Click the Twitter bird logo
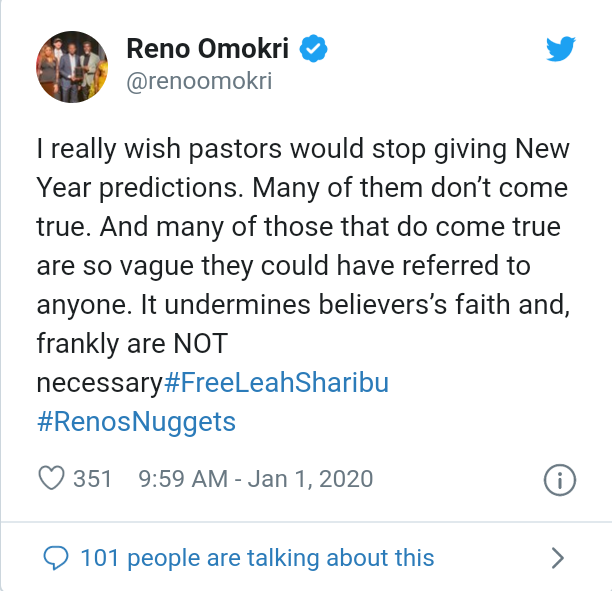This screenshot has height=591, width=612. point(560,49)
